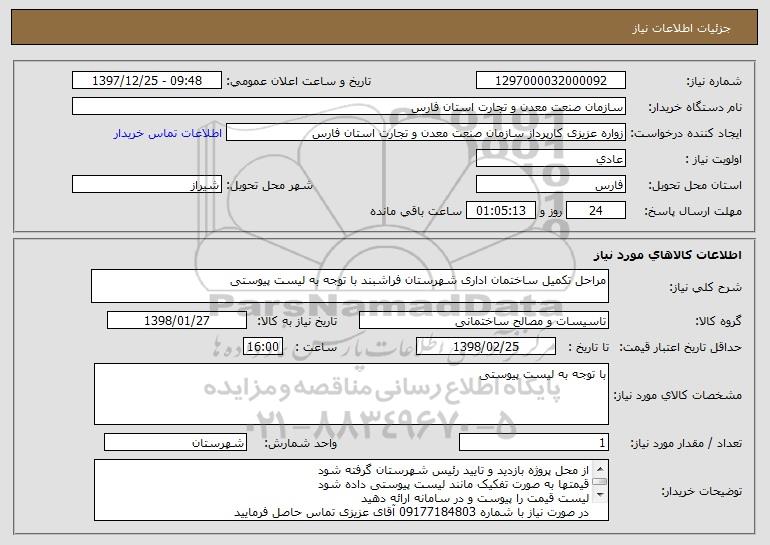Click the counting unit field شهرستان
This screenshot has width=770, height=545.
[x=175, y=442]
